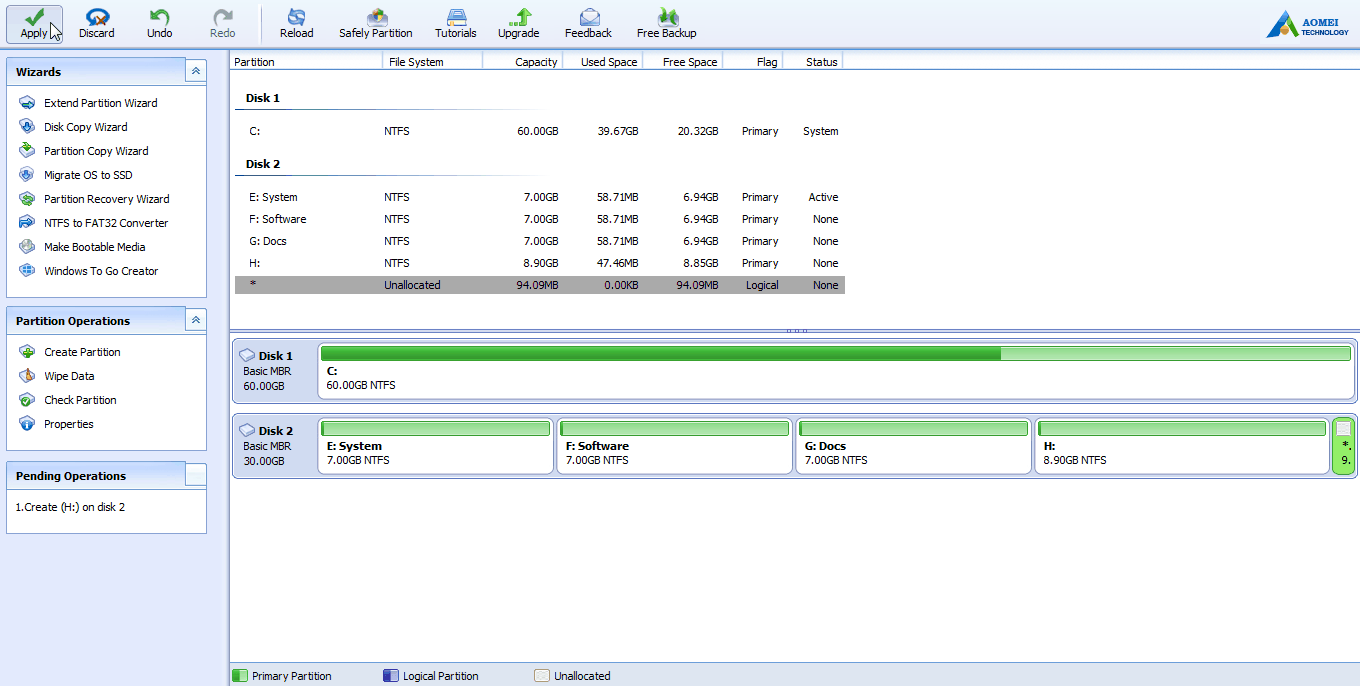Select the Disk 2 drive icon in disk map

click(247, 430)
